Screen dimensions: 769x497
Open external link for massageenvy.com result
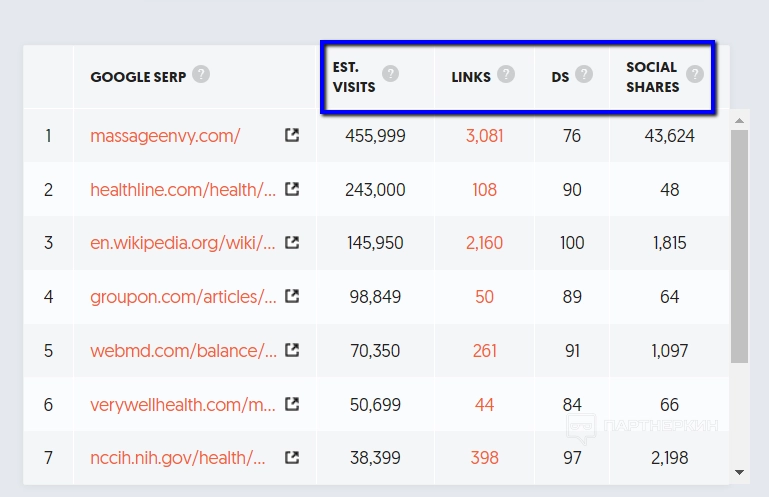click(292, 135)
